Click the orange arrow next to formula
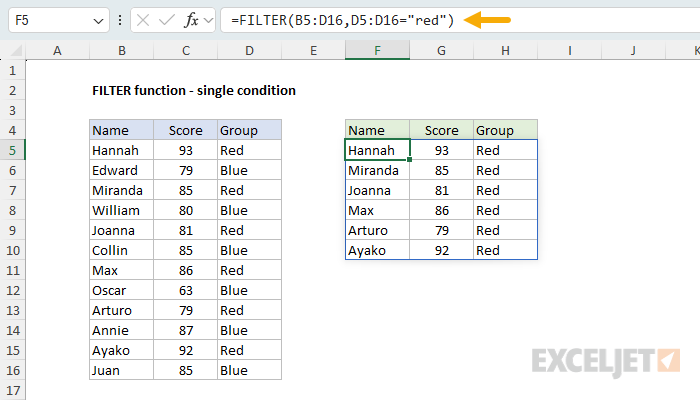 [x=487, y=20]
